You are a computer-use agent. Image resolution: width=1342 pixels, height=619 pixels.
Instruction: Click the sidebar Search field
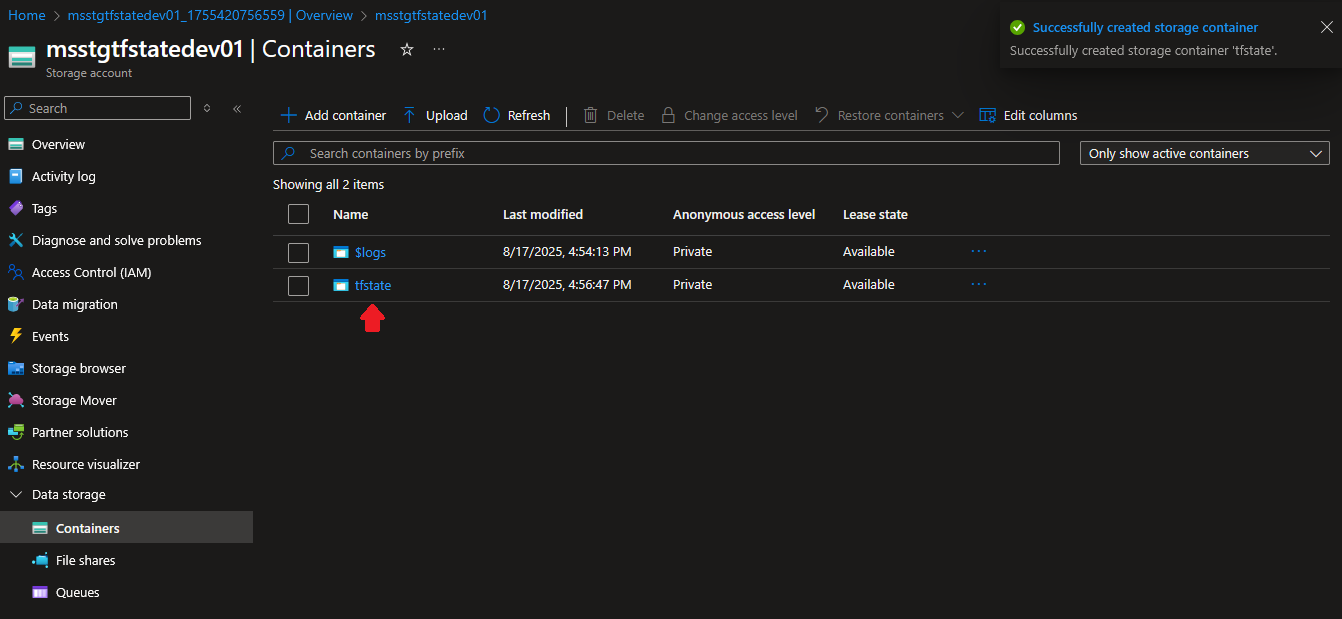(x=98, y=108)
